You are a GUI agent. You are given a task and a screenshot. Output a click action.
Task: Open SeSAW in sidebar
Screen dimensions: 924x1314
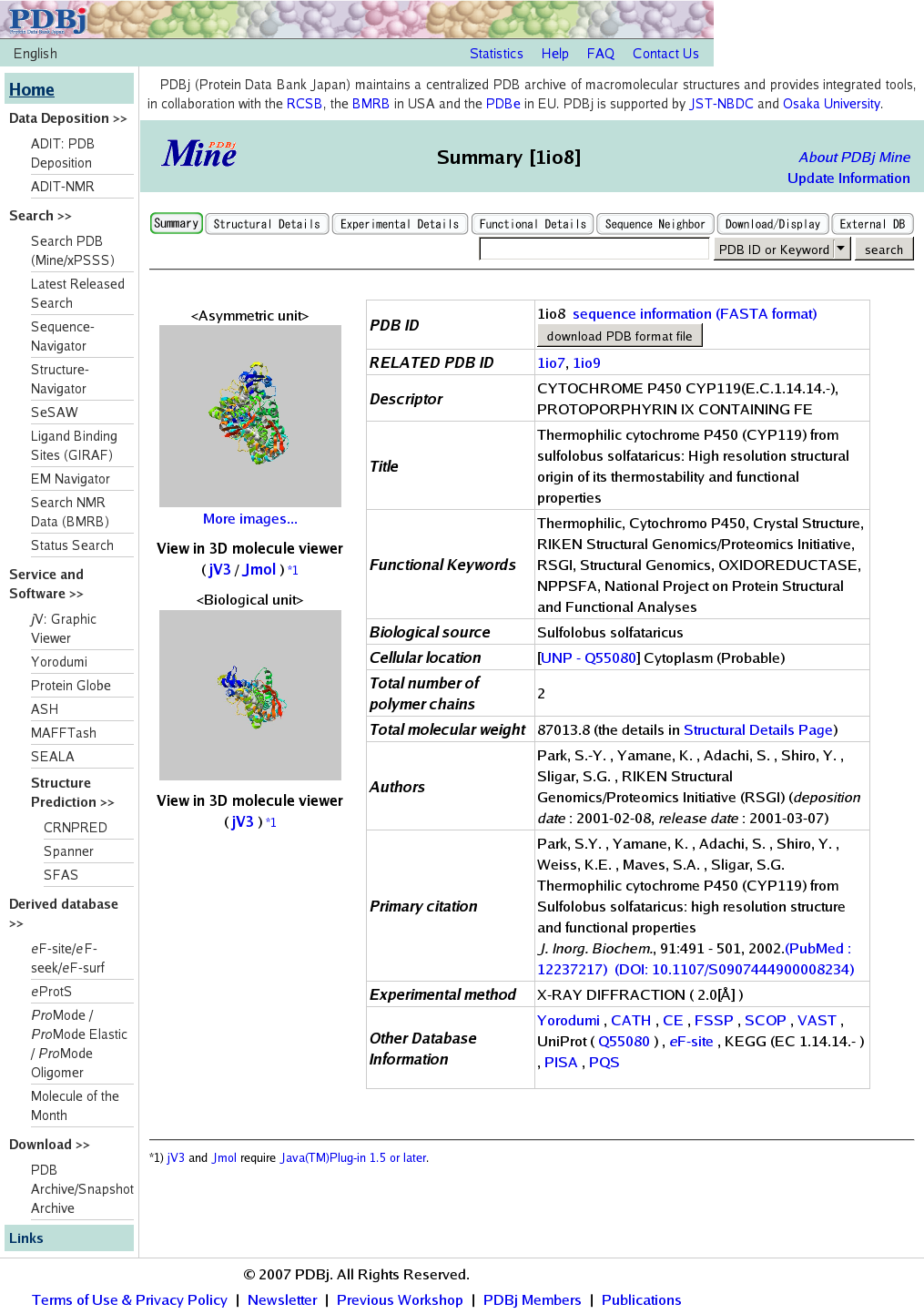(x=55, y=413)
